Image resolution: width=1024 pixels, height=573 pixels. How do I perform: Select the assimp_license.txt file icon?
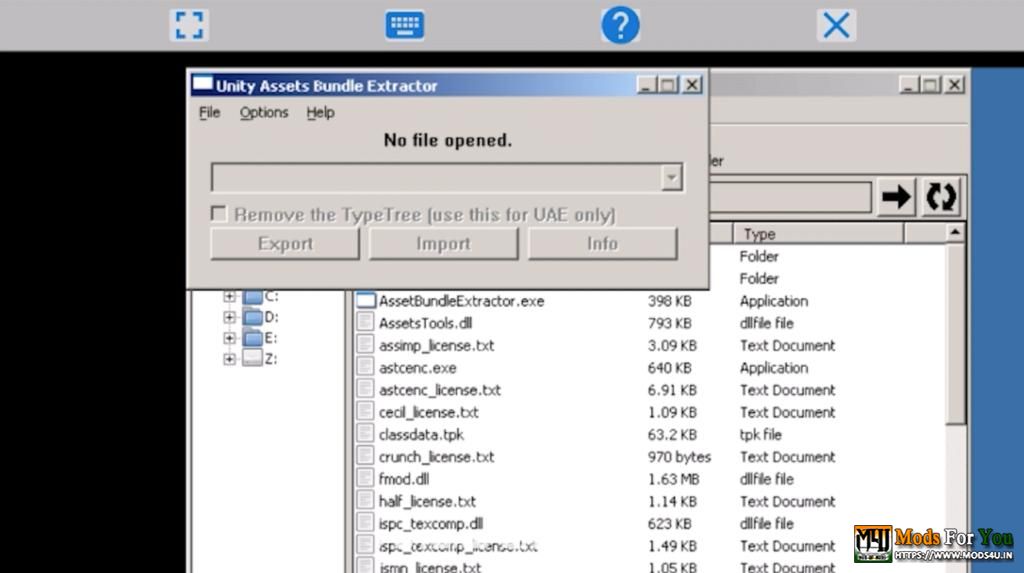pyautogui.click(x=365, y=345)
